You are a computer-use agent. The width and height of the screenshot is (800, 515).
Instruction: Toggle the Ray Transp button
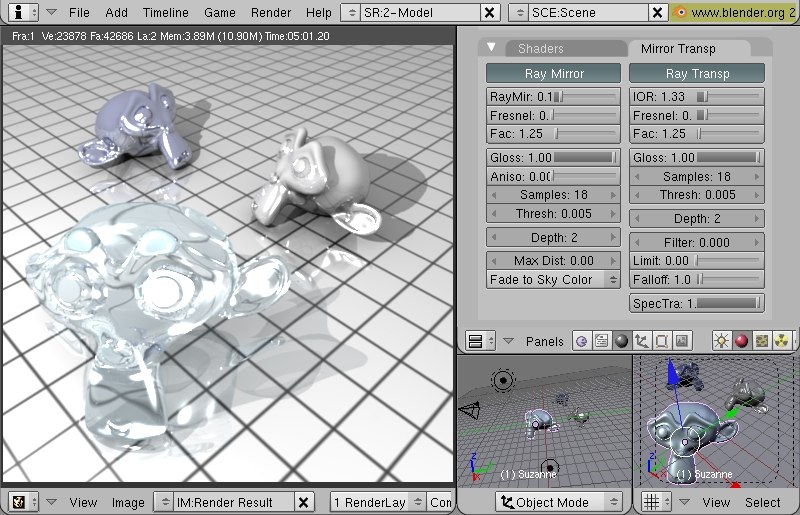pyautogui.click(x=697, y=73)
